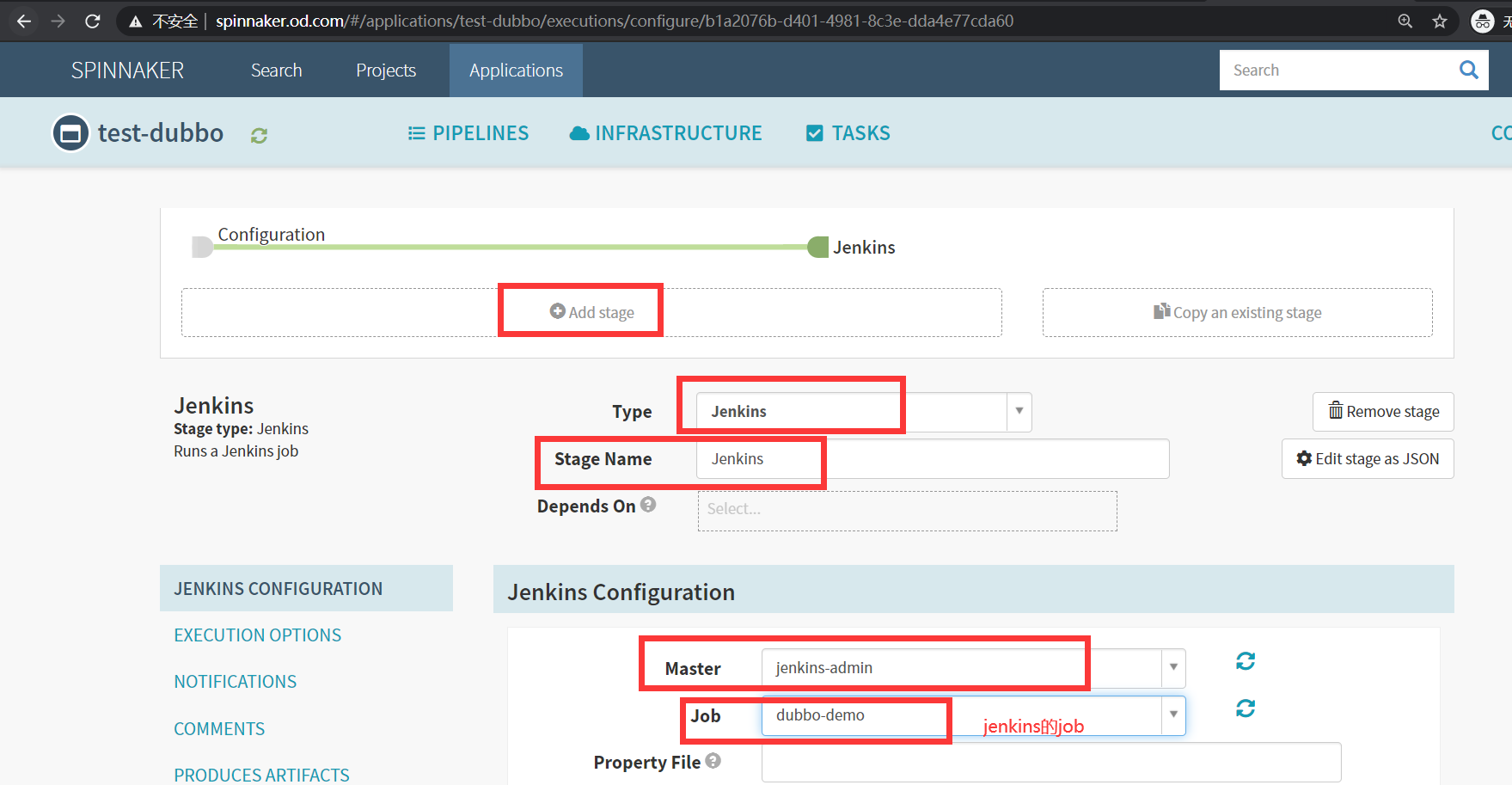This screenshot has height=785, width=1512.
Task: Refresh the test-dubbo application data icon
Action: pyautogui.click(x=259, y=135)
